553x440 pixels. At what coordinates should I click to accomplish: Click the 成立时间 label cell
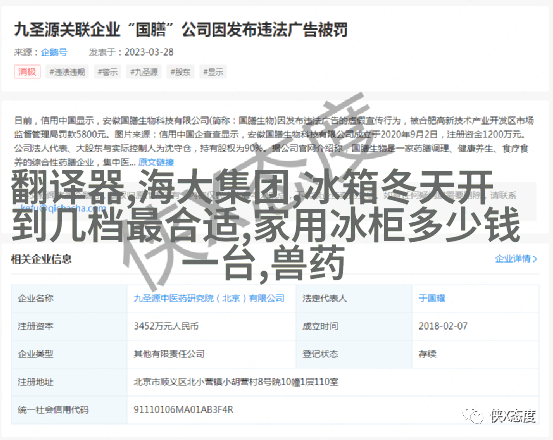(354, 326)
